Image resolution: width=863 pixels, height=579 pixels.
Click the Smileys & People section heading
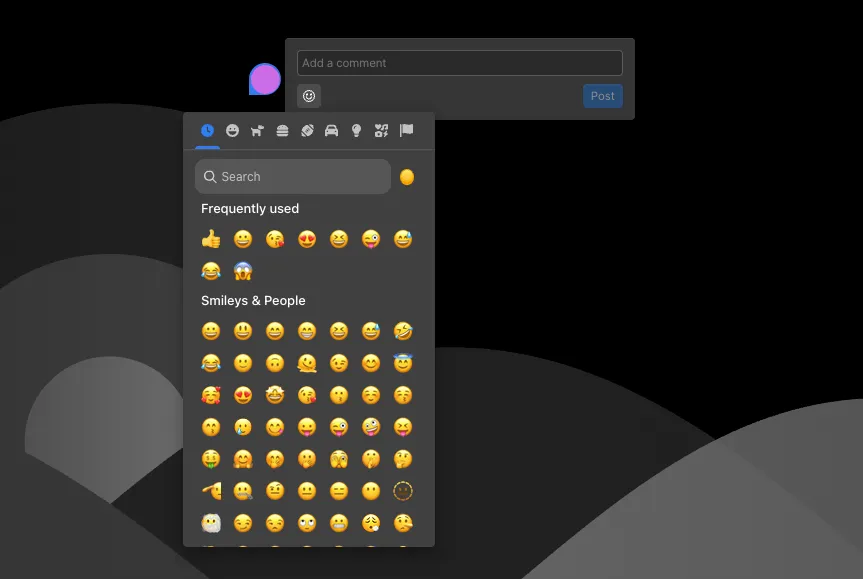coord(253,301)
